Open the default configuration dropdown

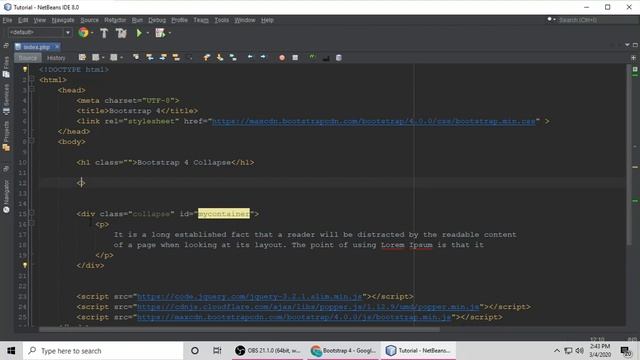click(x=40, y=32)
